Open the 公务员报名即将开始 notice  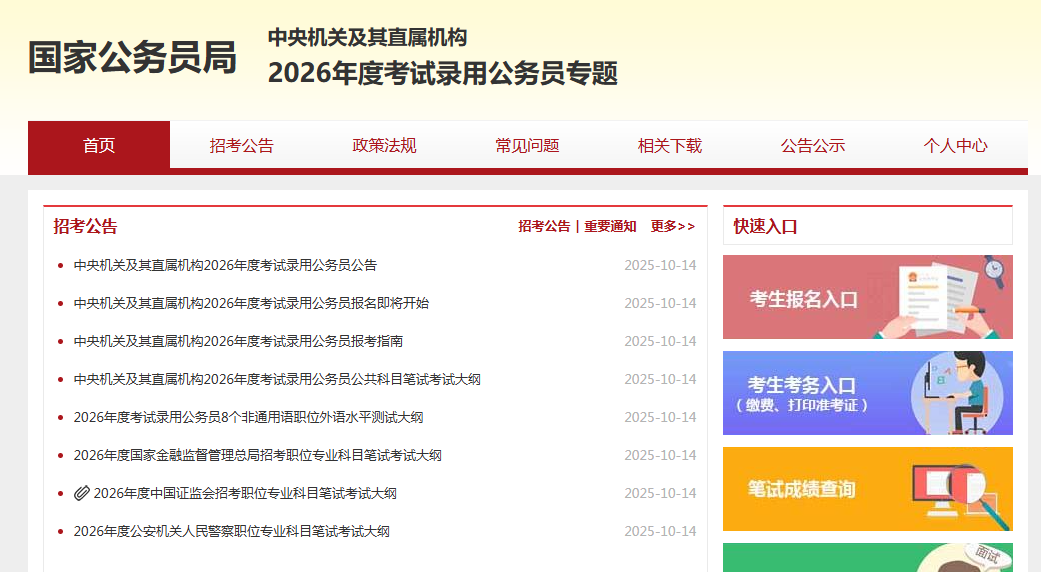tap(251, 303)
